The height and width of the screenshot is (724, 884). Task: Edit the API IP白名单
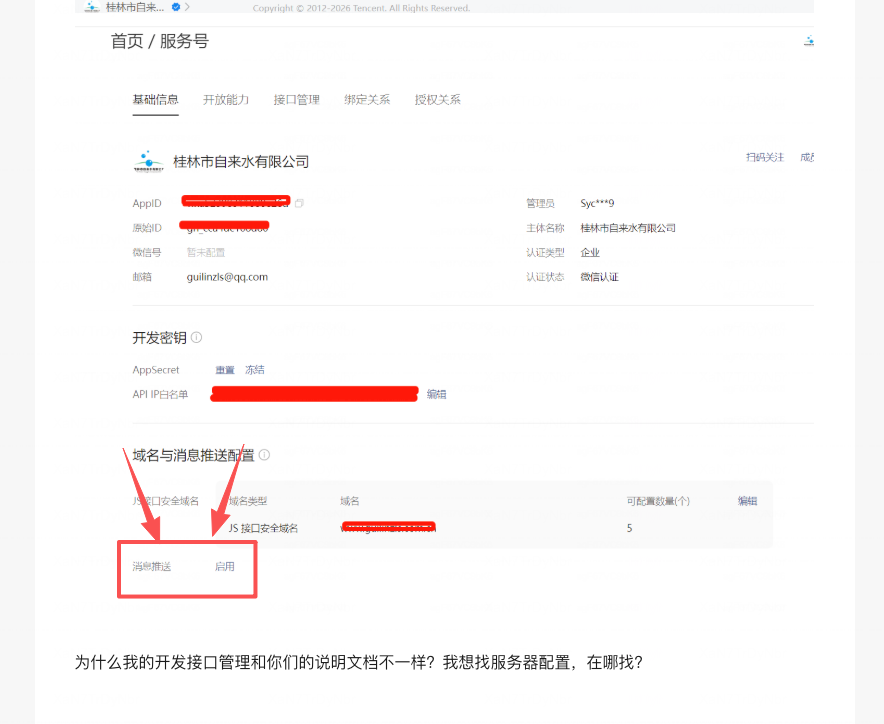436,394
